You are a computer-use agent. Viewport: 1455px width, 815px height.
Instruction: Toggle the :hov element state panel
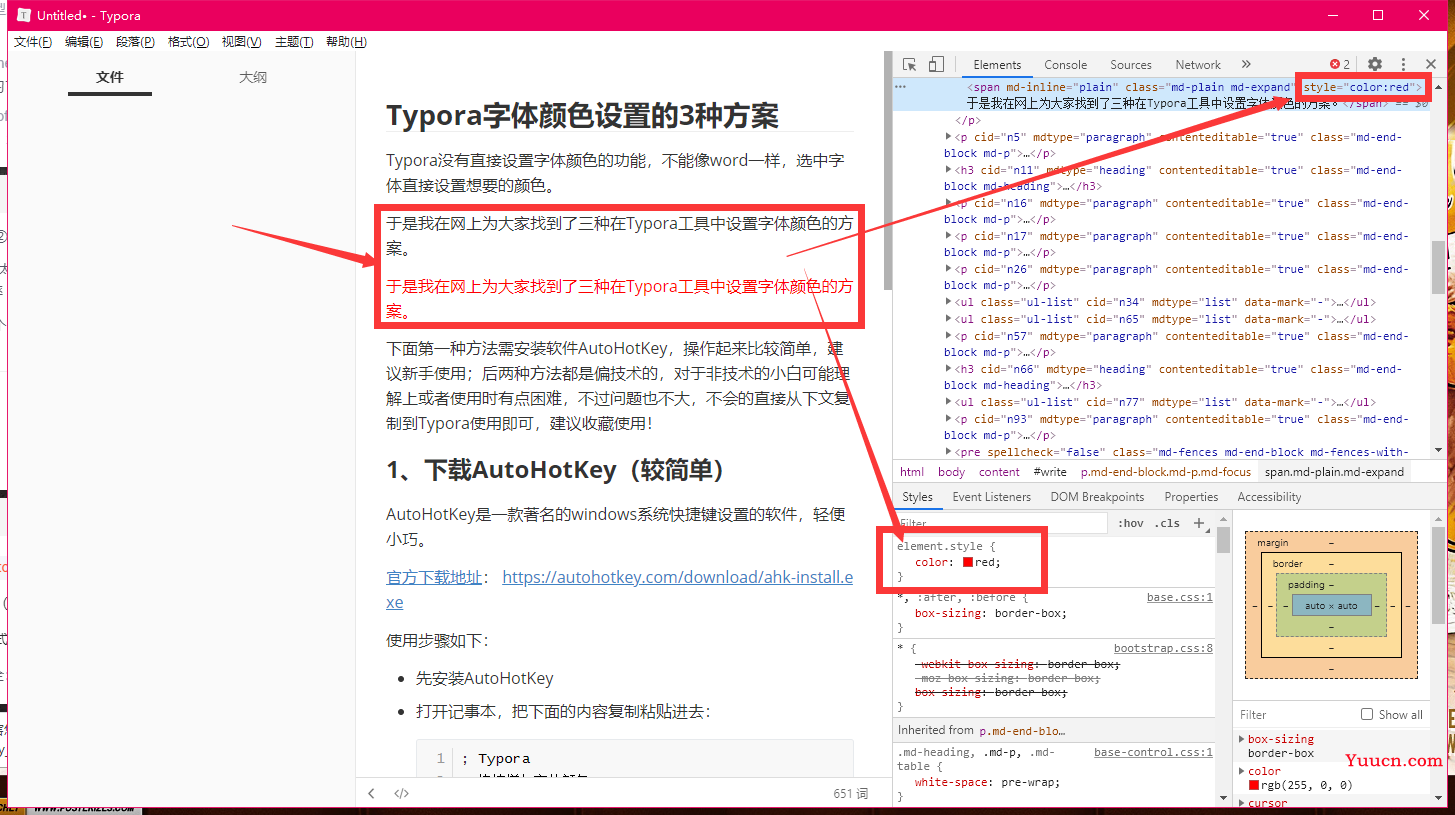[1131, 523]
